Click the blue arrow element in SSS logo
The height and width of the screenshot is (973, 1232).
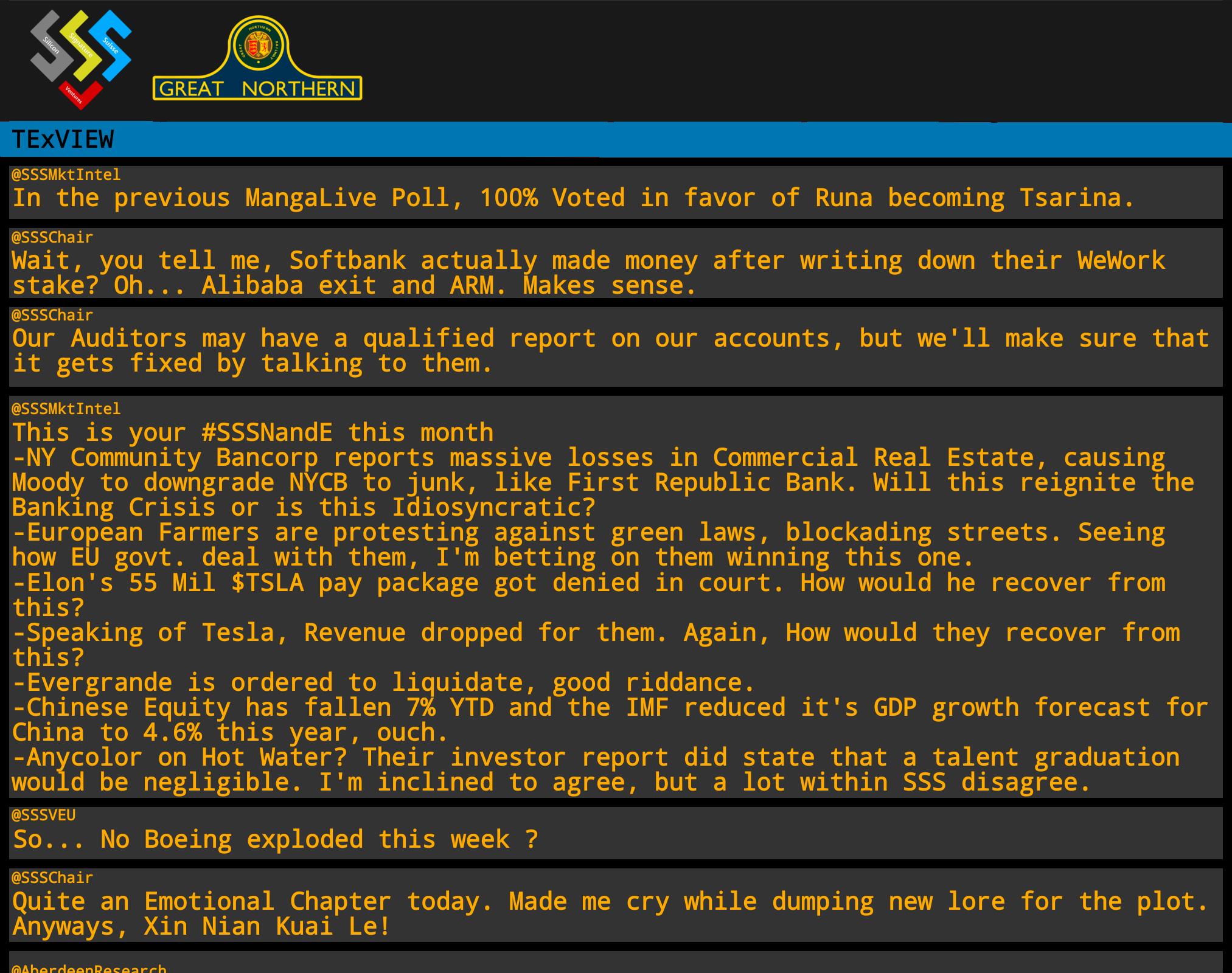(x=112, y=44)
